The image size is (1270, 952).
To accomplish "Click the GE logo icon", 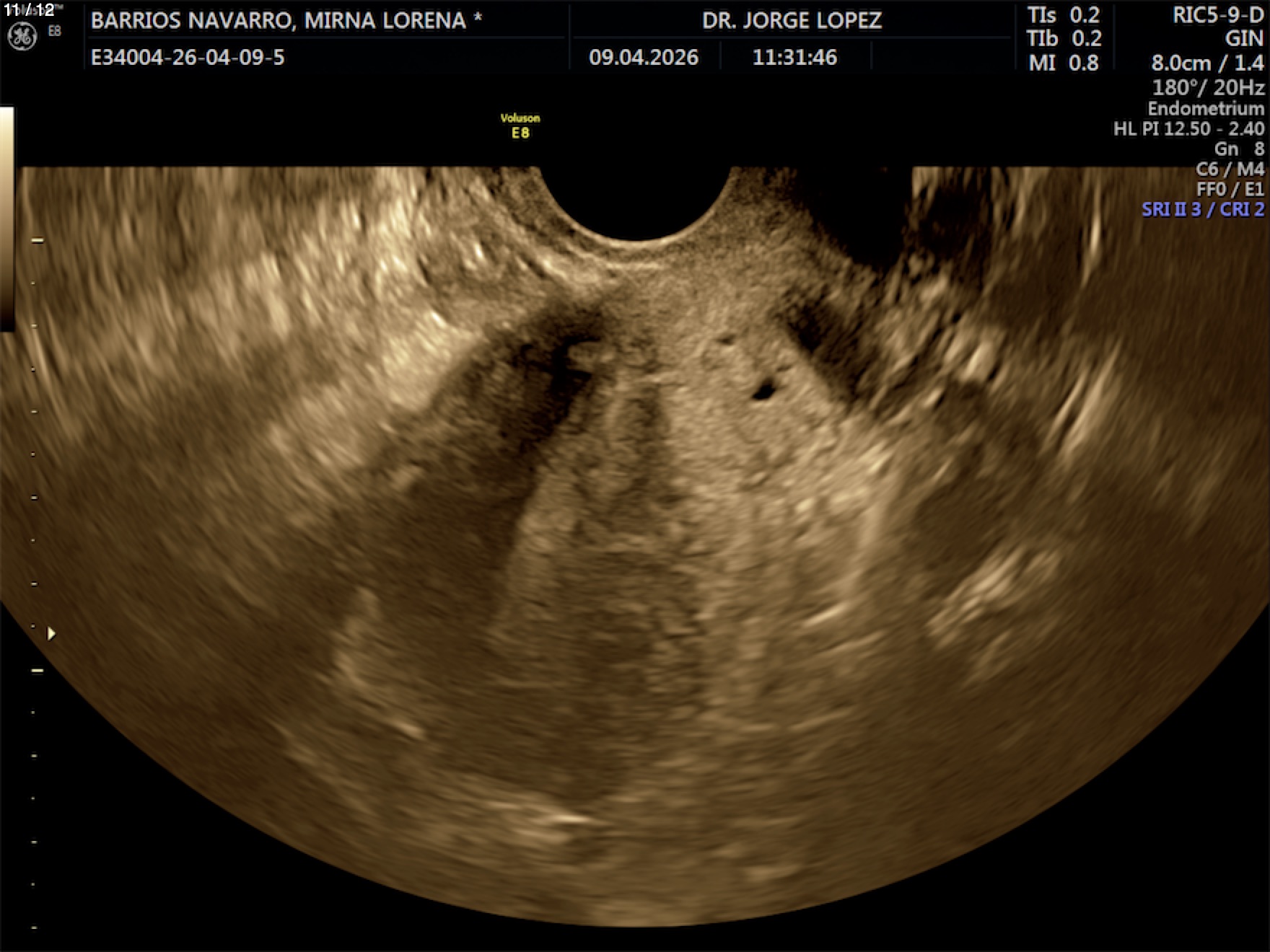I will click(x=22, y=36).
